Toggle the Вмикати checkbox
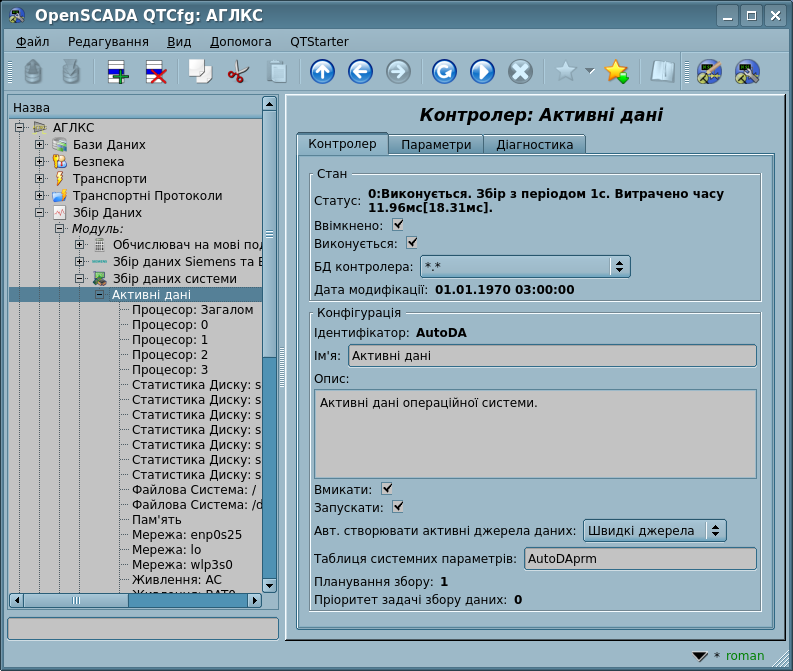 point(387,488)
